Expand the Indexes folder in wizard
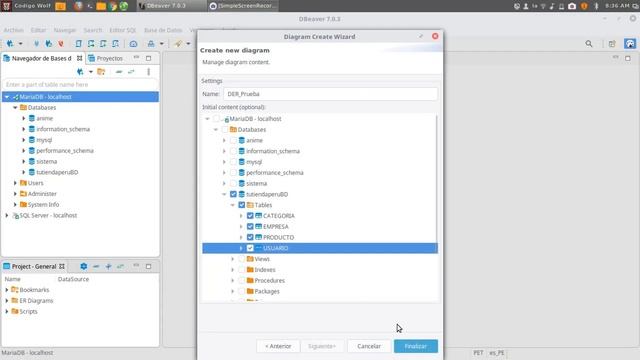 coord(233,270)
